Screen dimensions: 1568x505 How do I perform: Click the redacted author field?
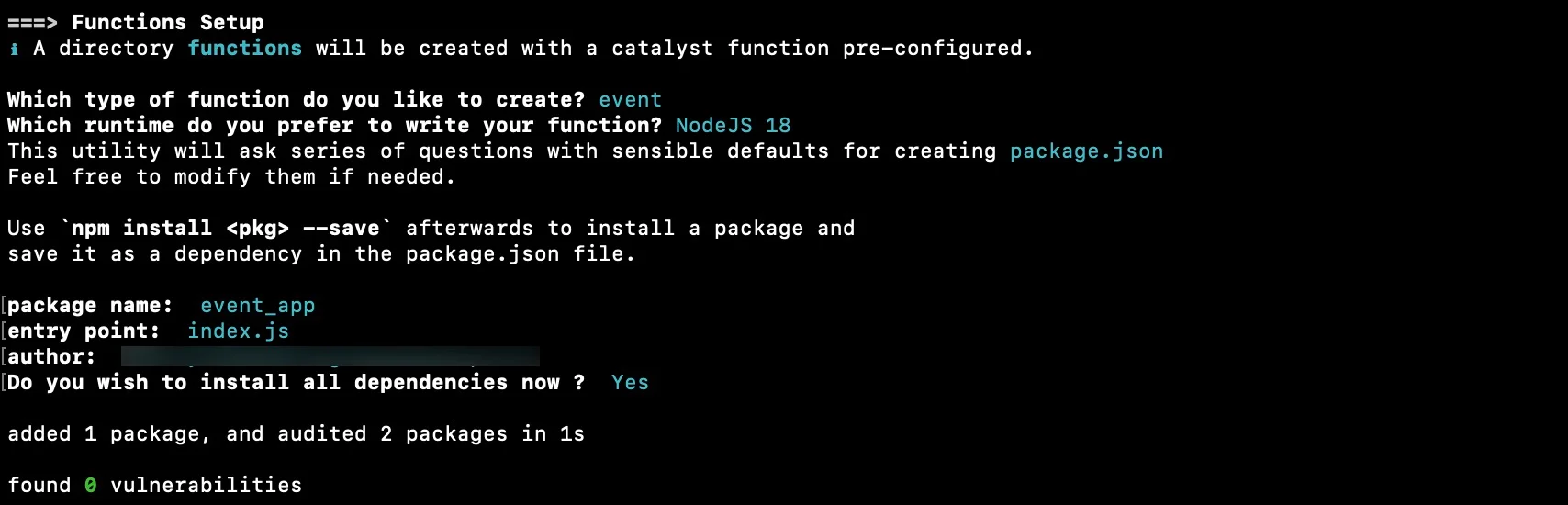pyautogui.click(x=330, y=357)
